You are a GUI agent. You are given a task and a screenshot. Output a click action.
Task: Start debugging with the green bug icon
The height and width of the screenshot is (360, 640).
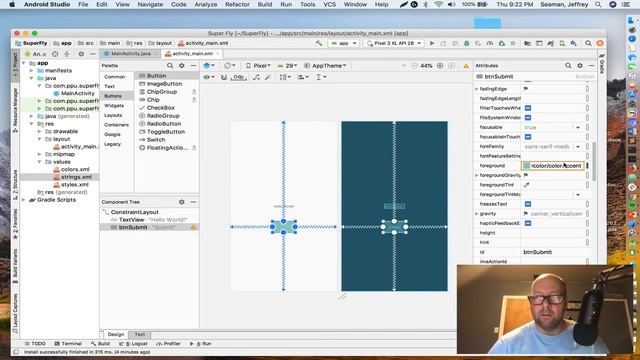click(467, 43)
